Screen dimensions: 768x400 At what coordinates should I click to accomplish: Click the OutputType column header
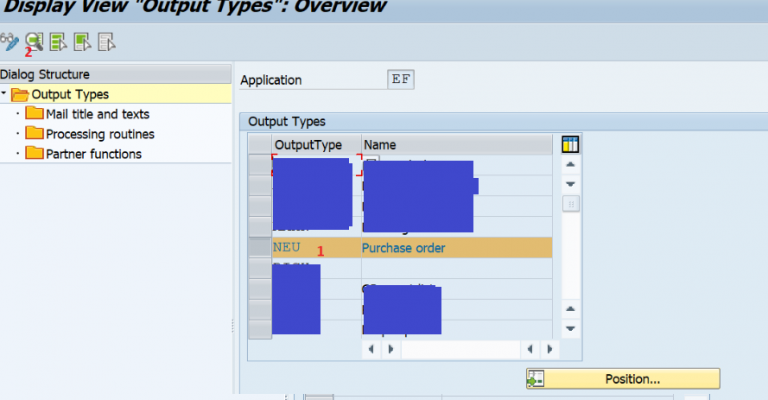[x=307, y=145]
